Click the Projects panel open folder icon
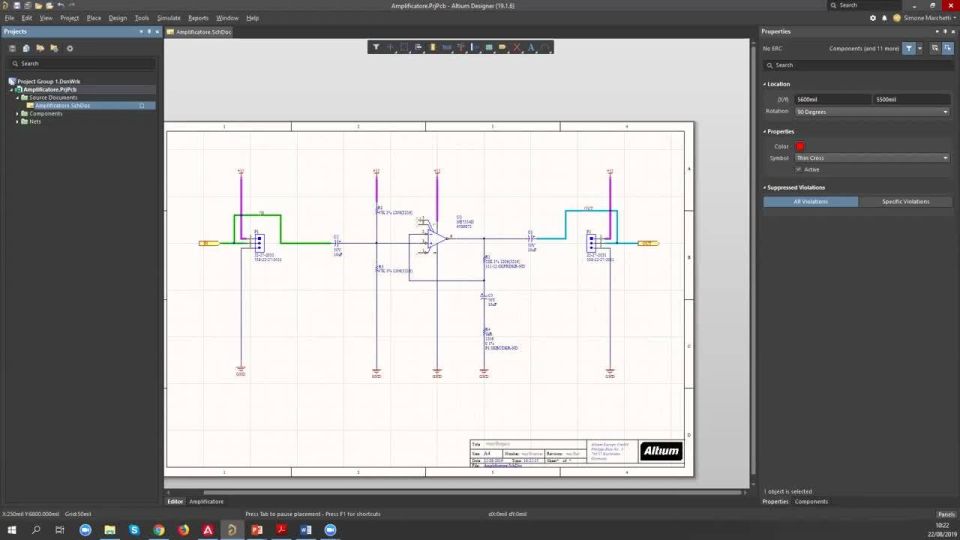The image size is (960, 540). click(40, 48)
